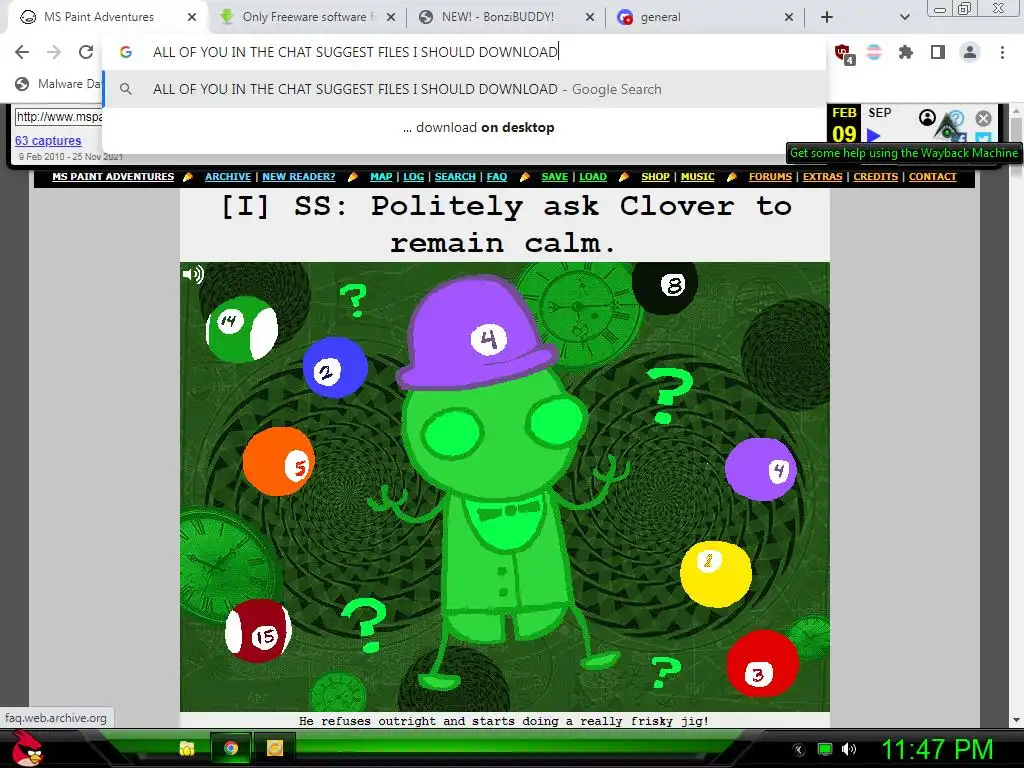Open the CONTACT link

pos(932,176)
